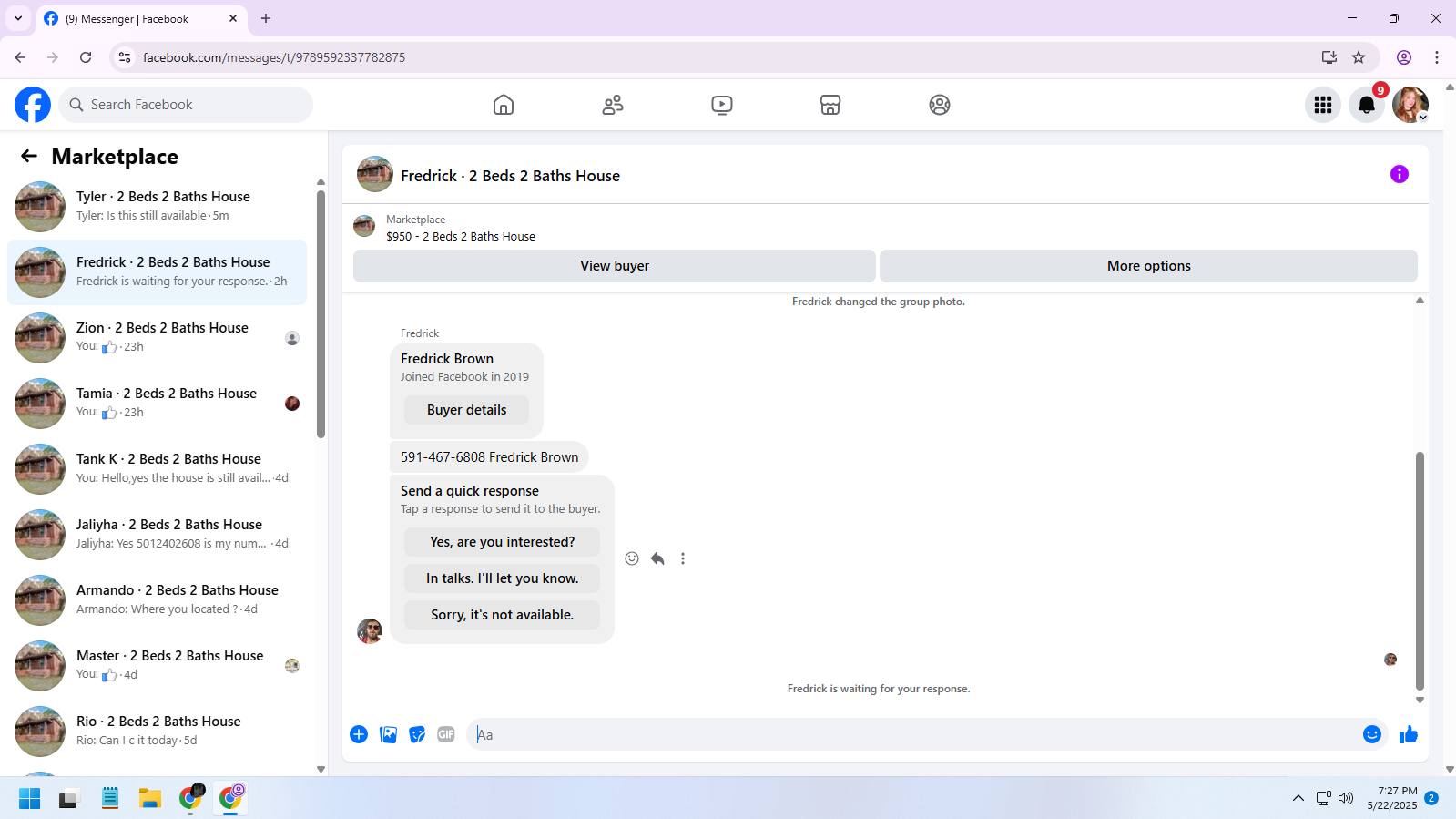Click Fredrick's avatar beside the message
The image size is (1456, 819).
(x=370, y=630)
